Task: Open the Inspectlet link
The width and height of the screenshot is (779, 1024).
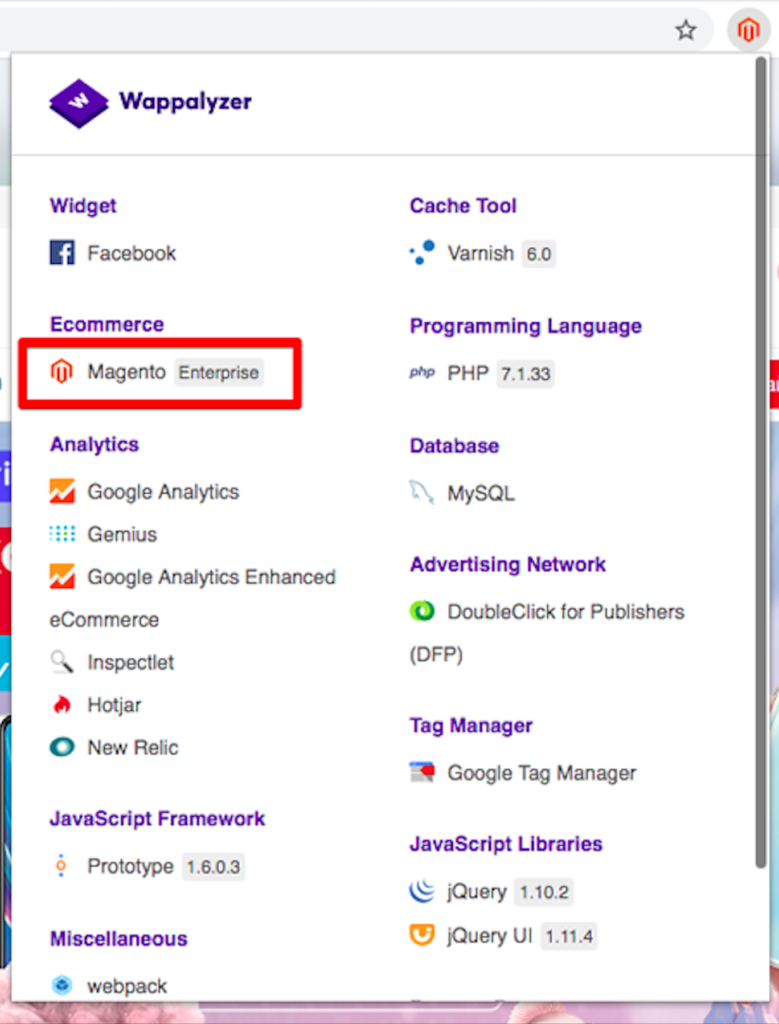Action: point(130,662)
